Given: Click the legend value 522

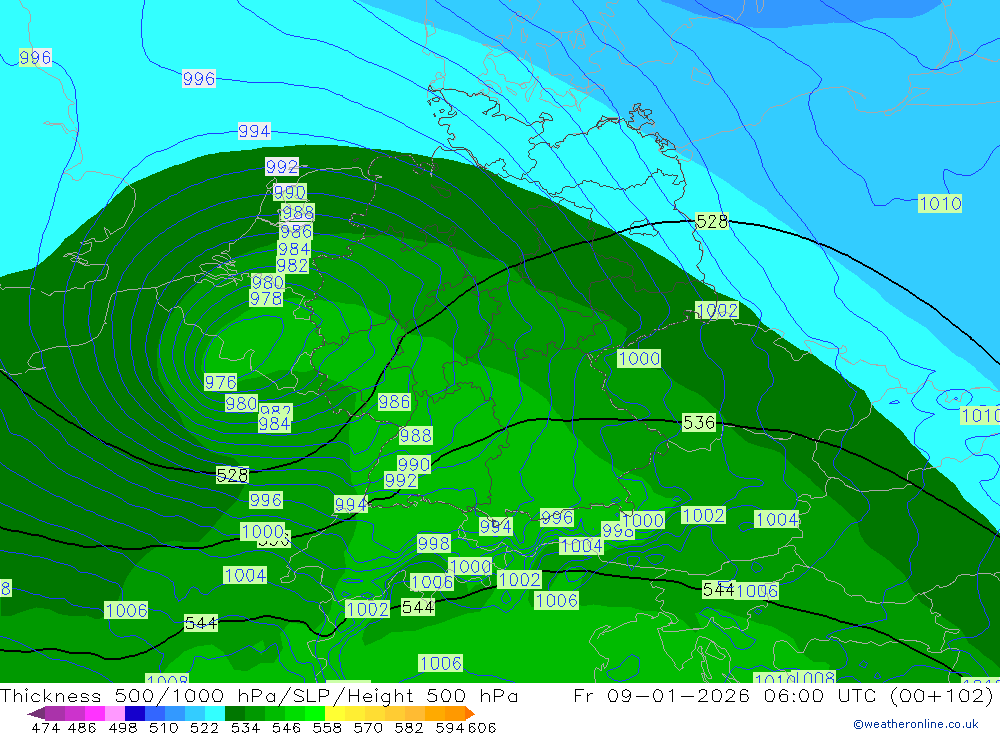Looking at the screenshot, I should (x=203, y=727).
